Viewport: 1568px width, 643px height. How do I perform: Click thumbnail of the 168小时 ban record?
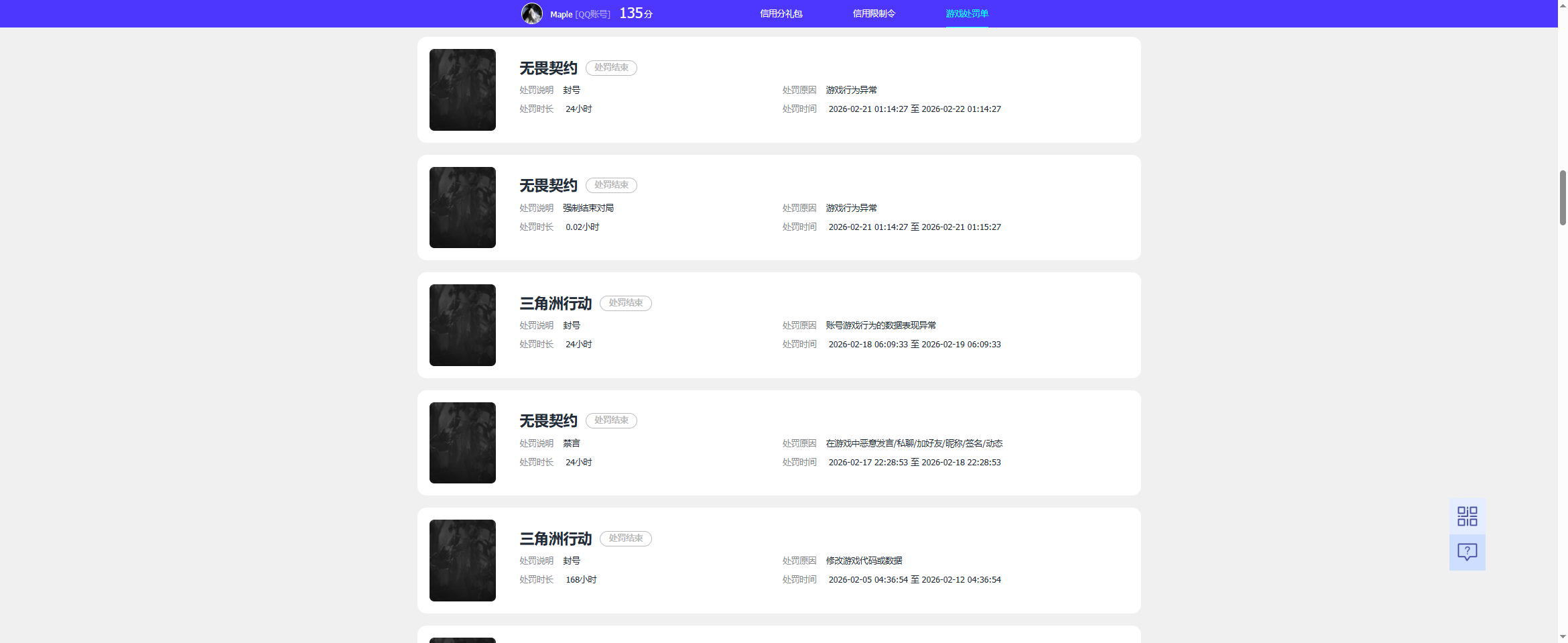tap(462, 561)
